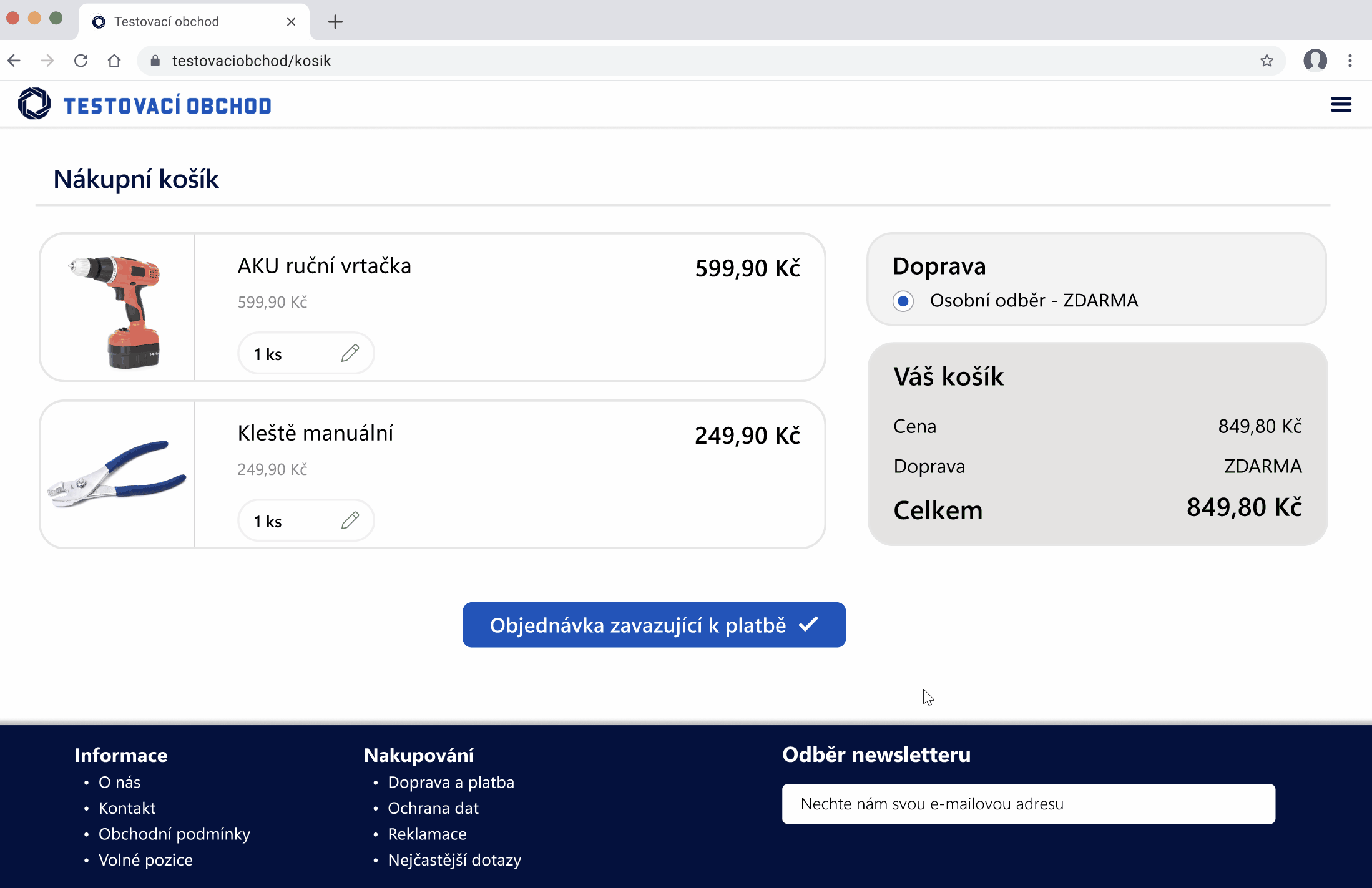Open Nejčastější dotazy footer link
The image size is (1372, 888).
(x=454, y=860)
